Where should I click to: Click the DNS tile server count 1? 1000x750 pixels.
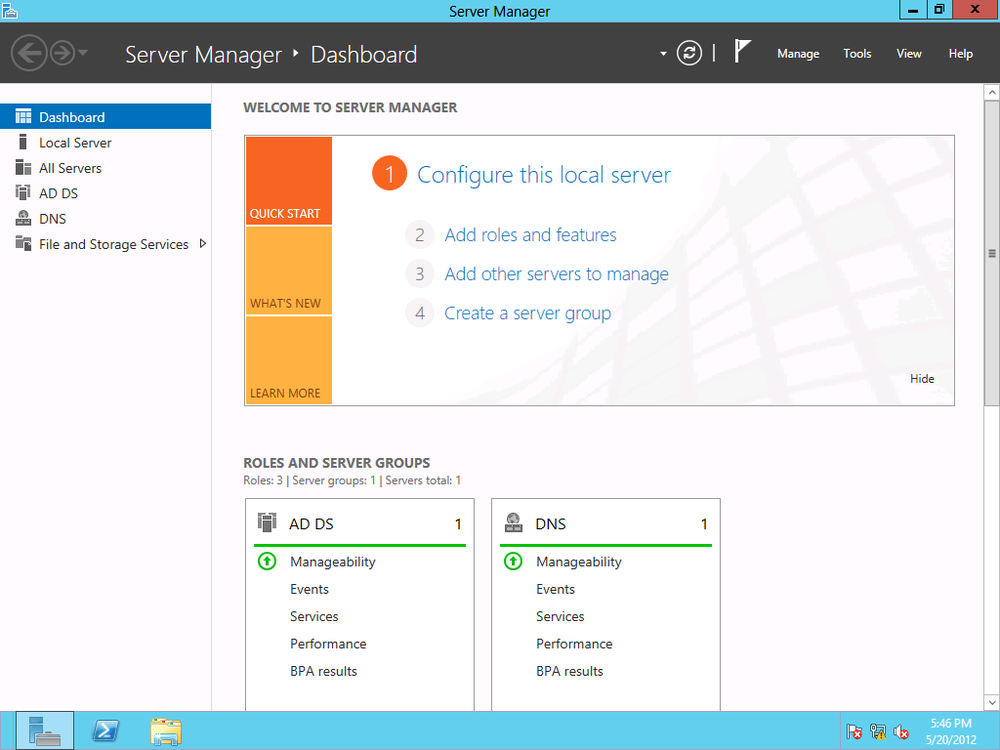pos(704,524)
